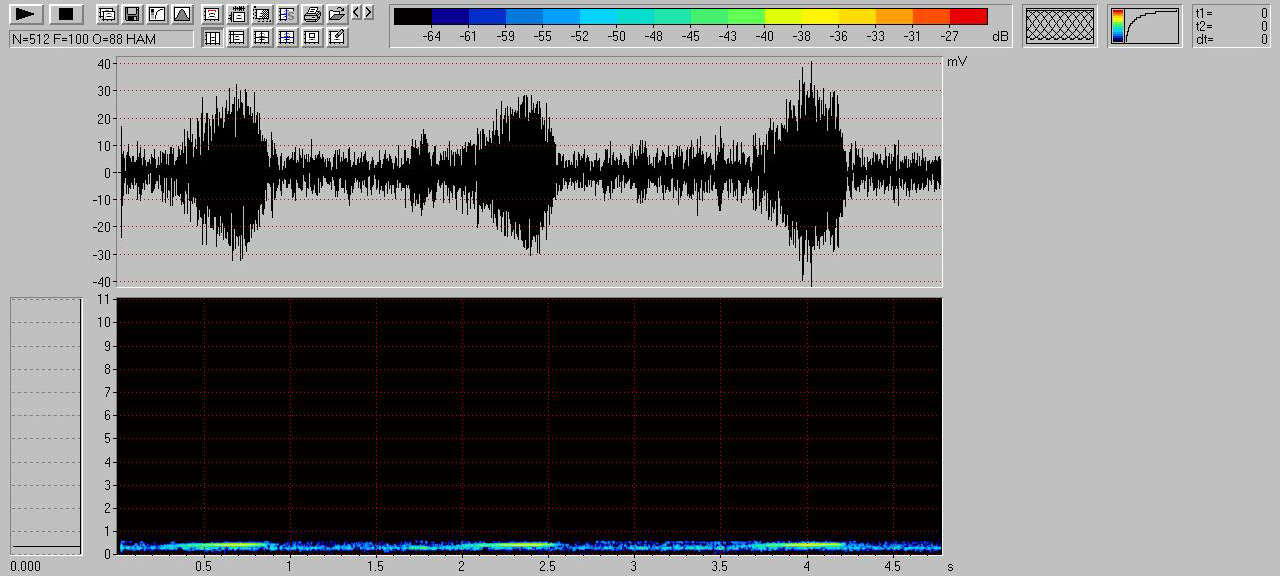The height and width of the screenshot is (576, 1280).
Task: Click the color palette curve panel
Action: tap(1144, 26)
